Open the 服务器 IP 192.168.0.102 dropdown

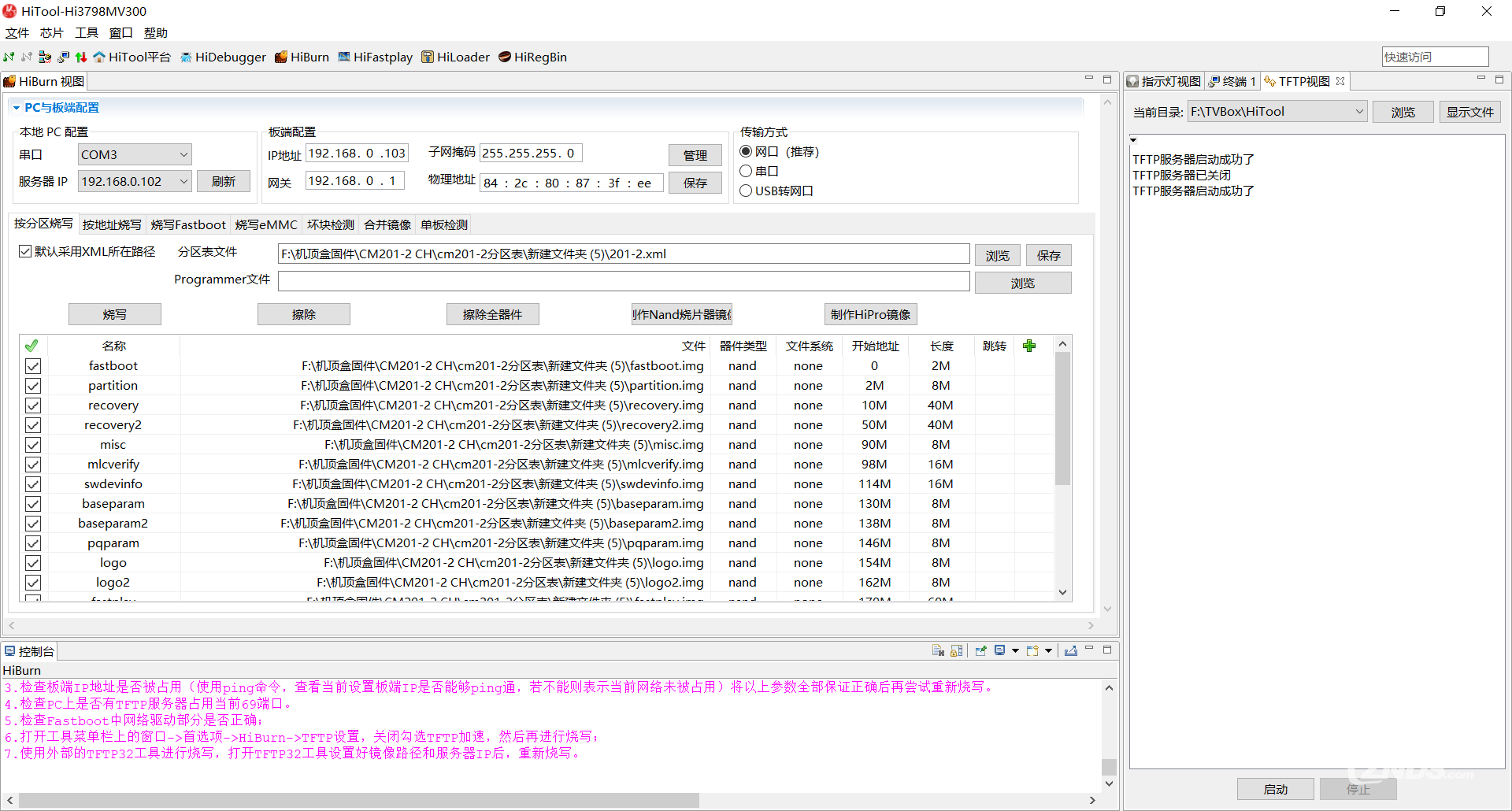135,181
